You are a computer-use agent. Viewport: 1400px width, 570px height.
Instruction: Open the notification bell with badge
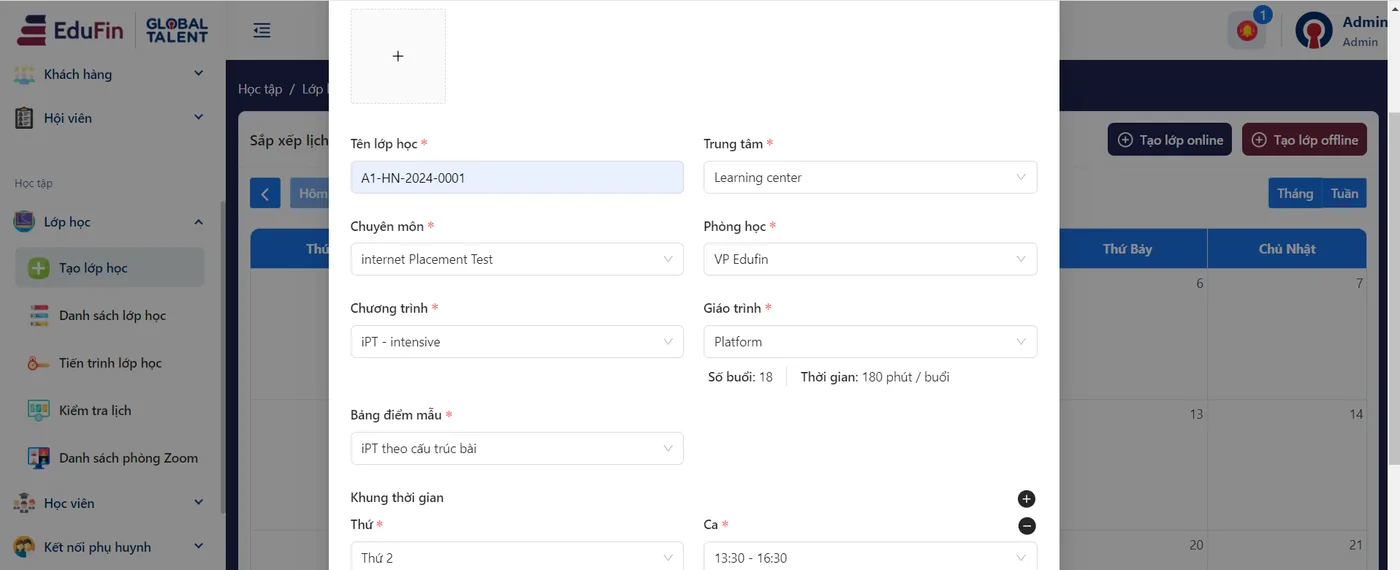click(1247, 30)
